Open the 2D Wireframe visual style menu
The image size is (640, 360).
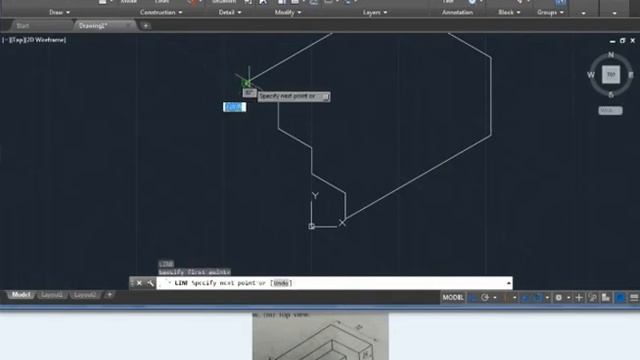(45, 40)
